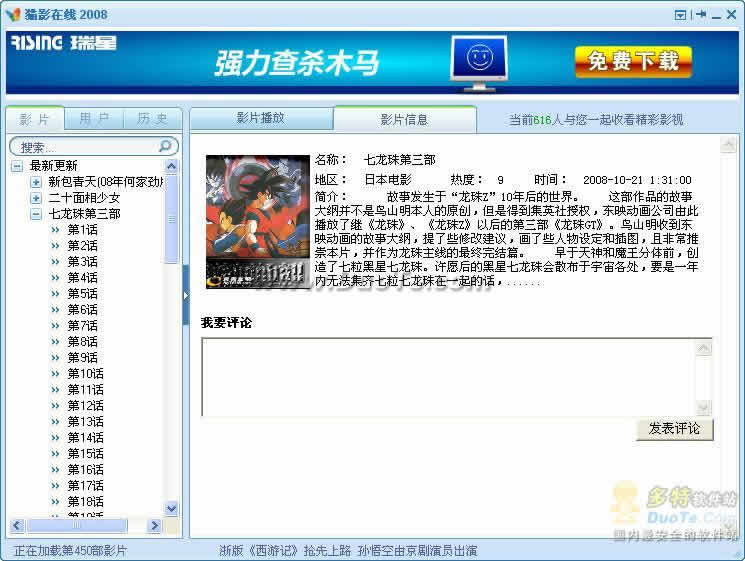The width and height of the screenshot is (745, 561).
Task: Click the pin window icon
Action: [x=701, y=14]
